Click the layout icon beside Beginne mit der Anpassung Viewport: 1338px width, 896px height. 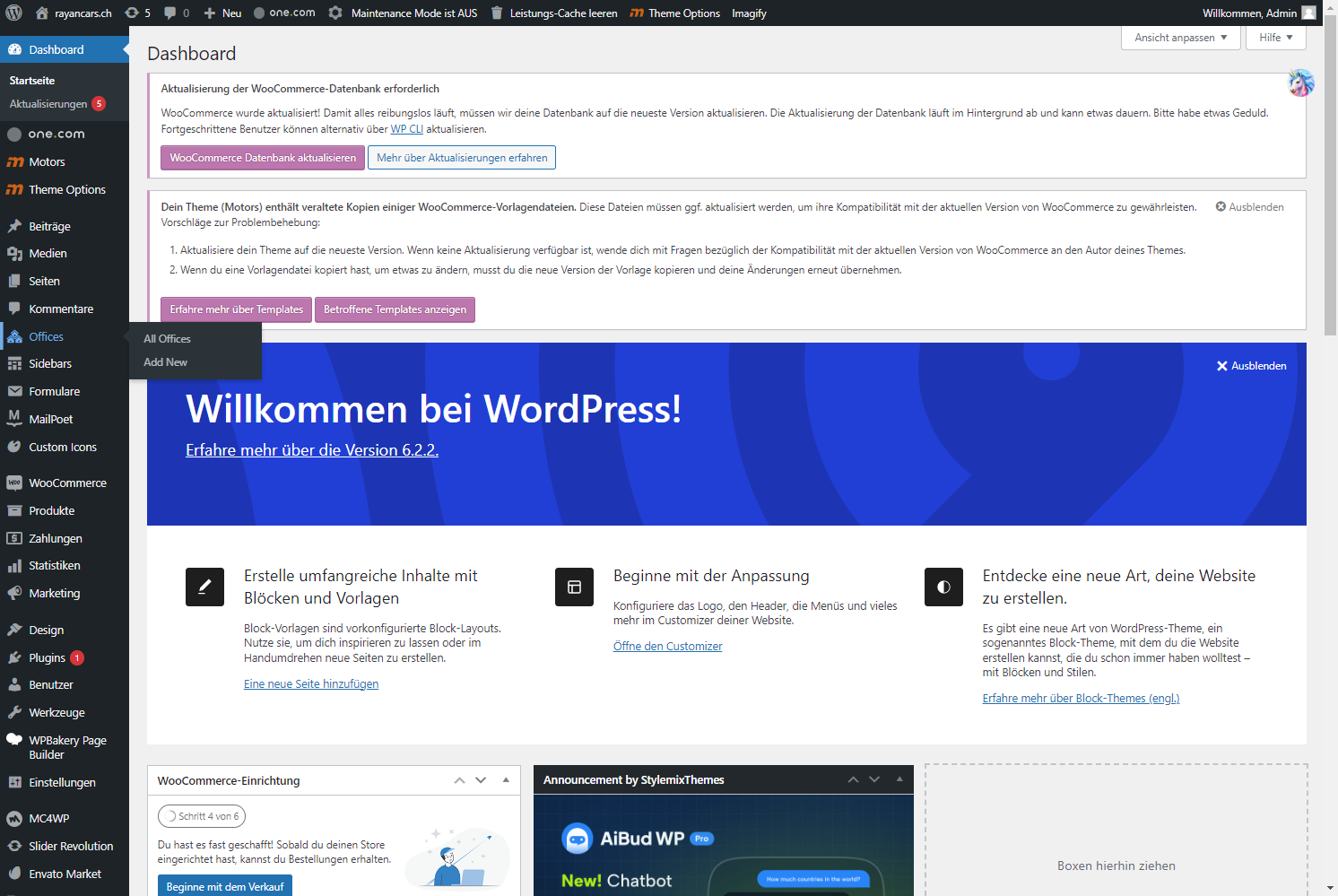tap(574, 587)
